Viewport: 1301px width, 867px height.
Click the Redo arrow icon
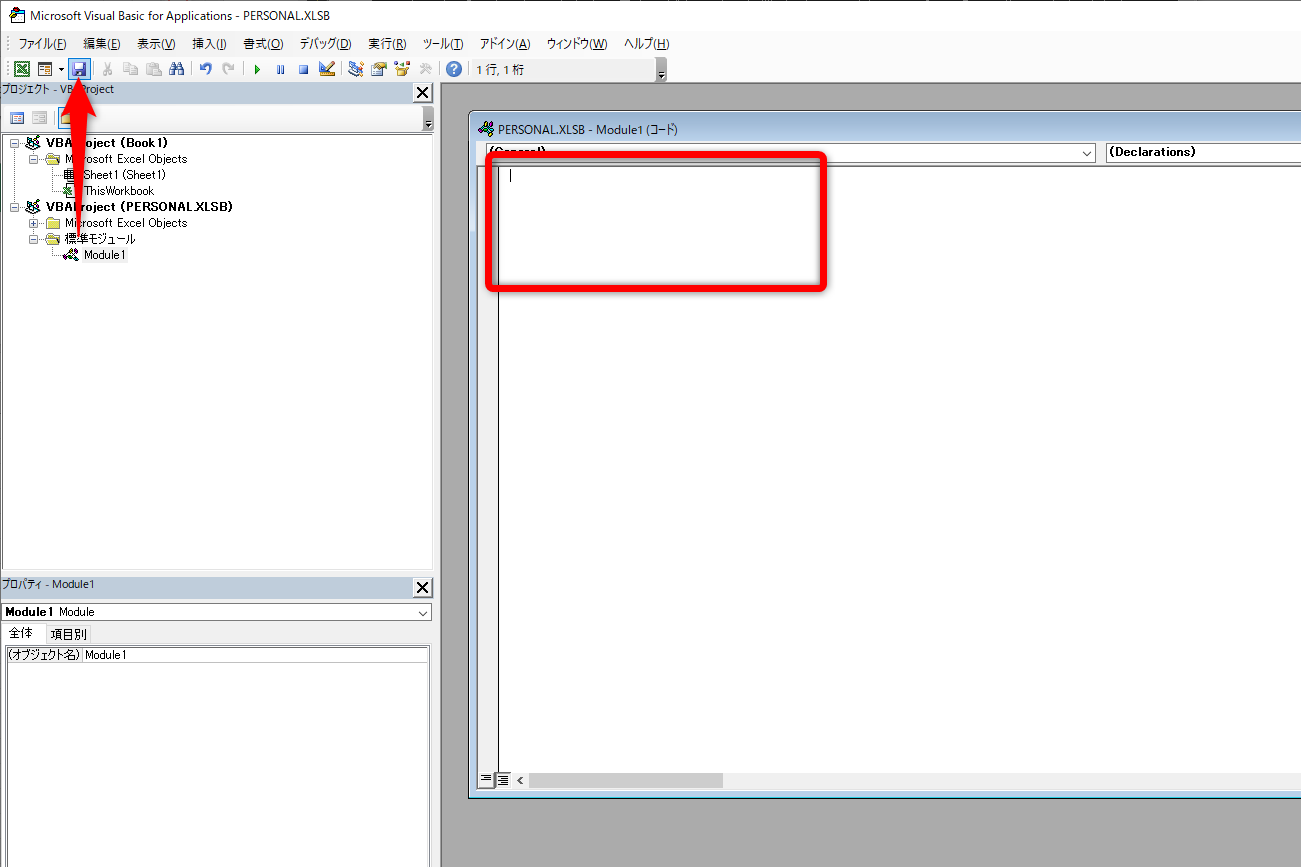click(228, 69)
